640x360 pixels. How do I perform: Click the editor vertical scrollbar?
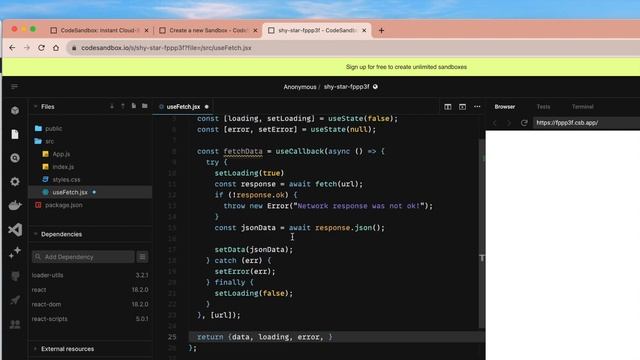pos(482,233)
